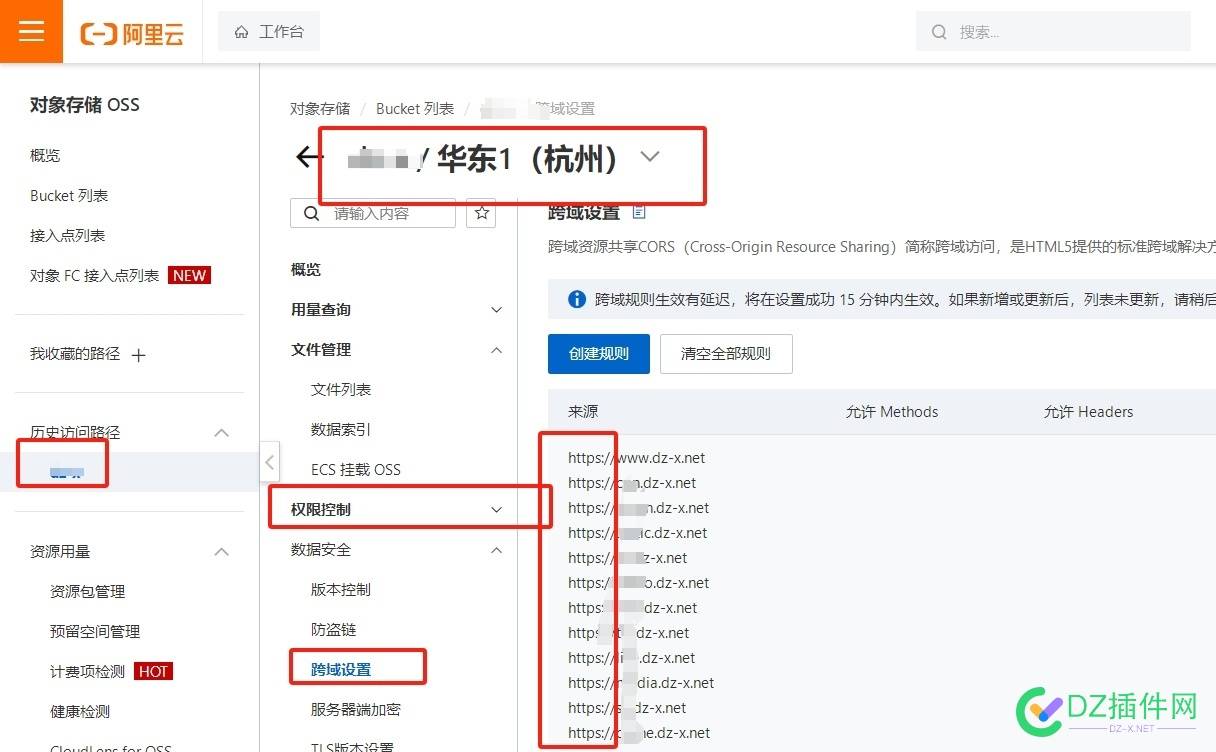Collapse the 历史访问路径 section
The image size is (1216, 752).
point(222,432)
